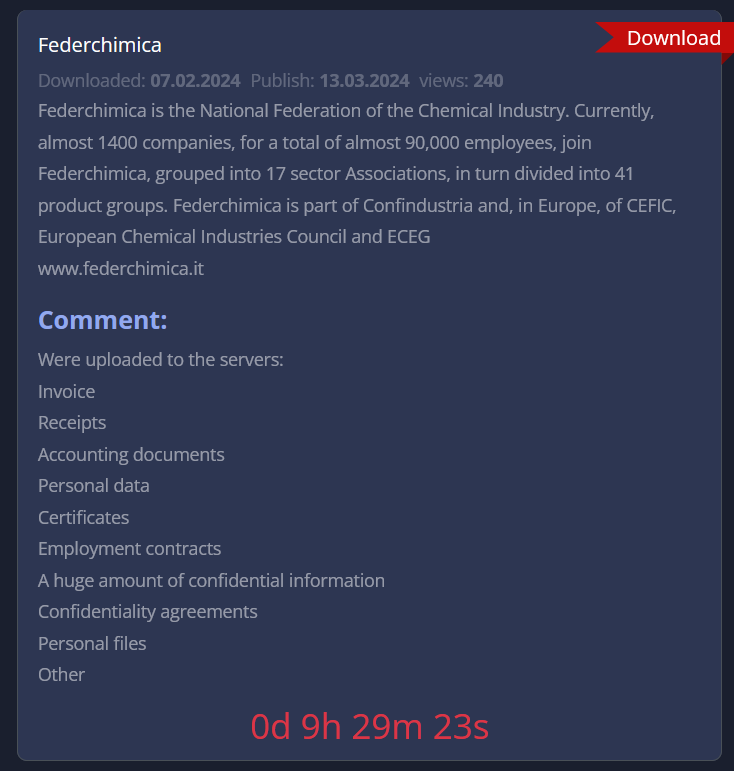Click the Downloaded date 07.02.2024
The height and width of the screenshot is (771, 734).
click(x=195, y=80)
